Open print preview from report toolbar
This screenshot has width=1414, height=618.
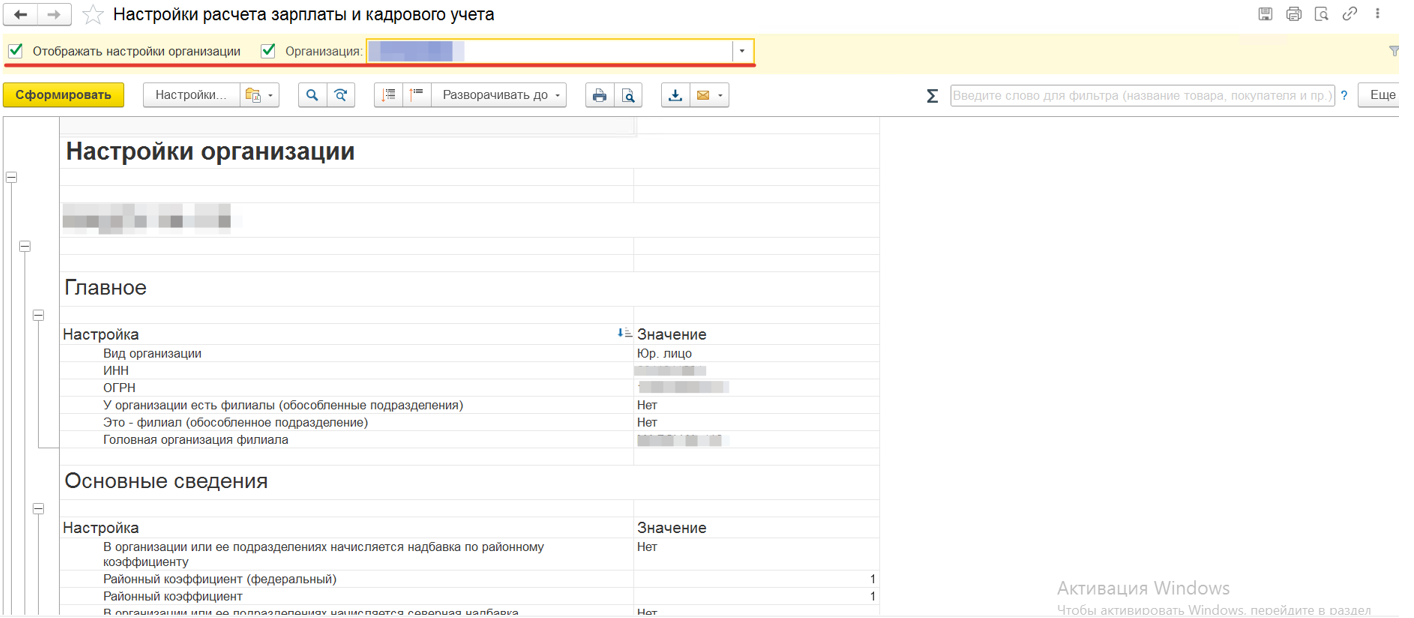[x=628, y=95]
